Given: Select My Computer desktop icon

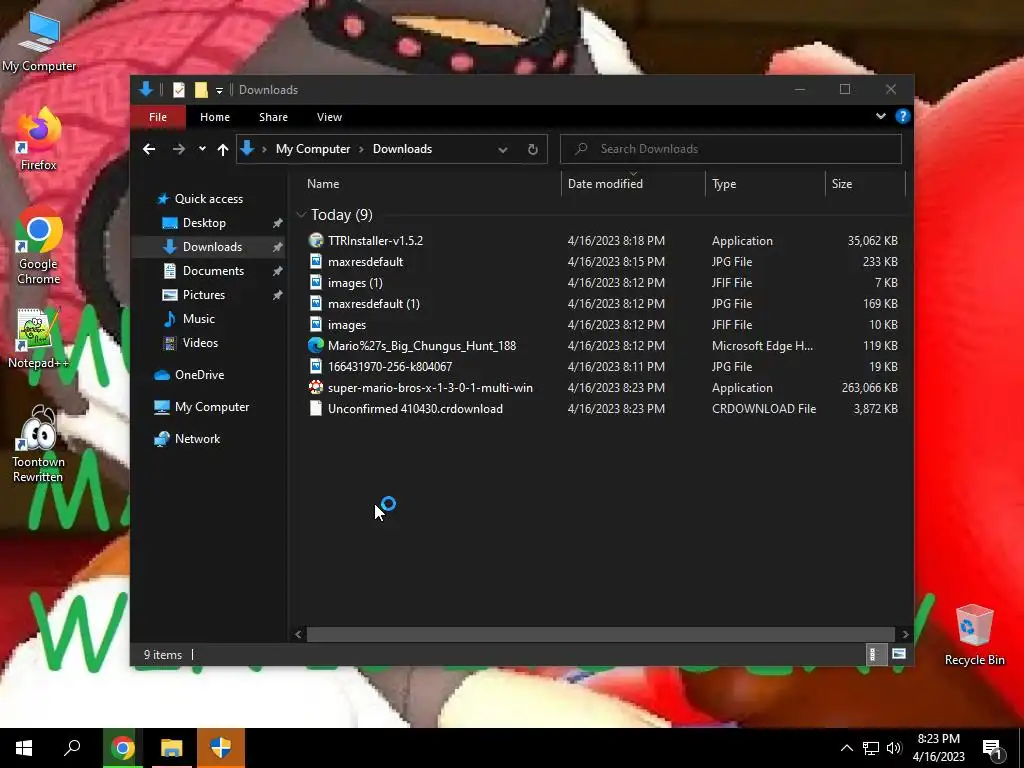Looking at the screenshot, I should (39, 43).
